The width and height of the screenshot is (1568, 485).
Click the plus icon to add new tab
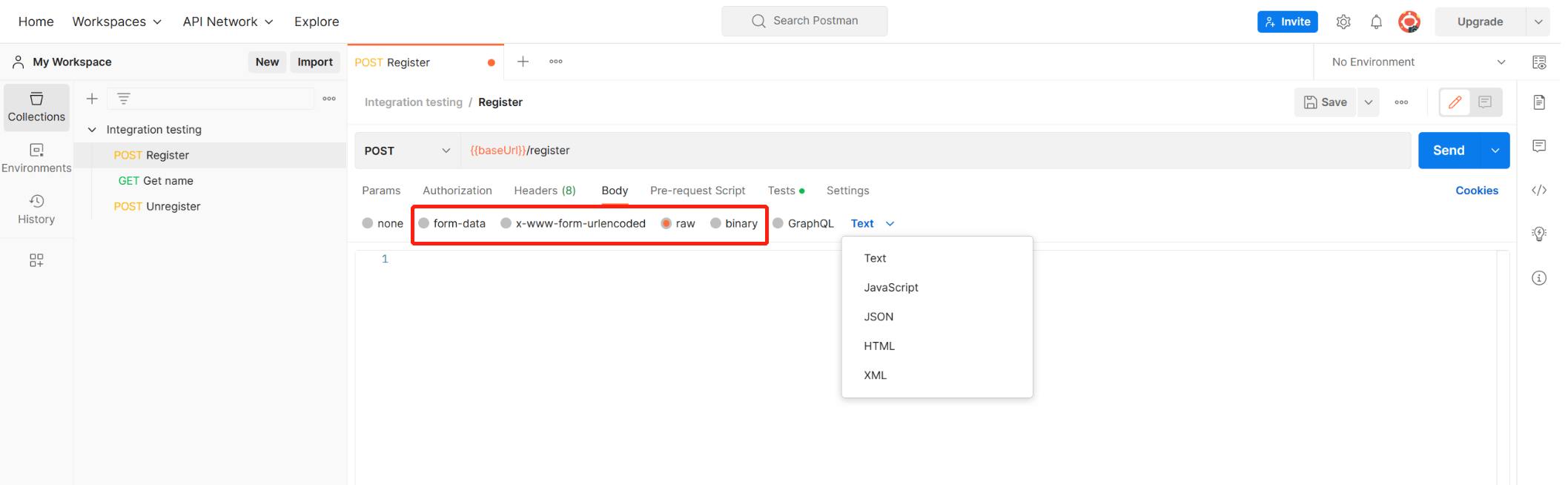(x=523, y=62)
